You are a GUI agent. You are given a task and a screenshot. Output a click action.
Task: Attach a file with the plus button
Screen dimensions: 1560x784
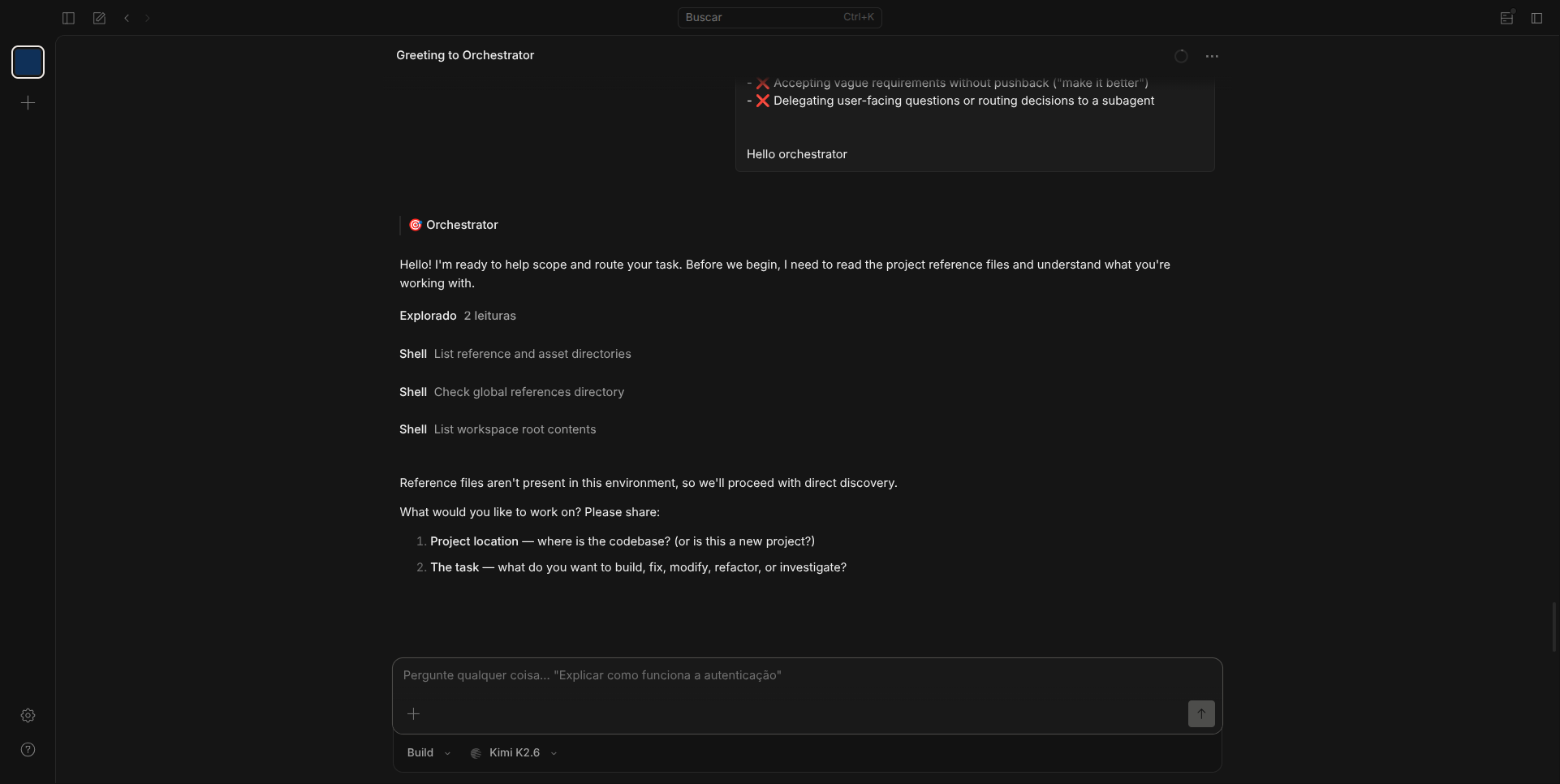[x=413, y=713]
